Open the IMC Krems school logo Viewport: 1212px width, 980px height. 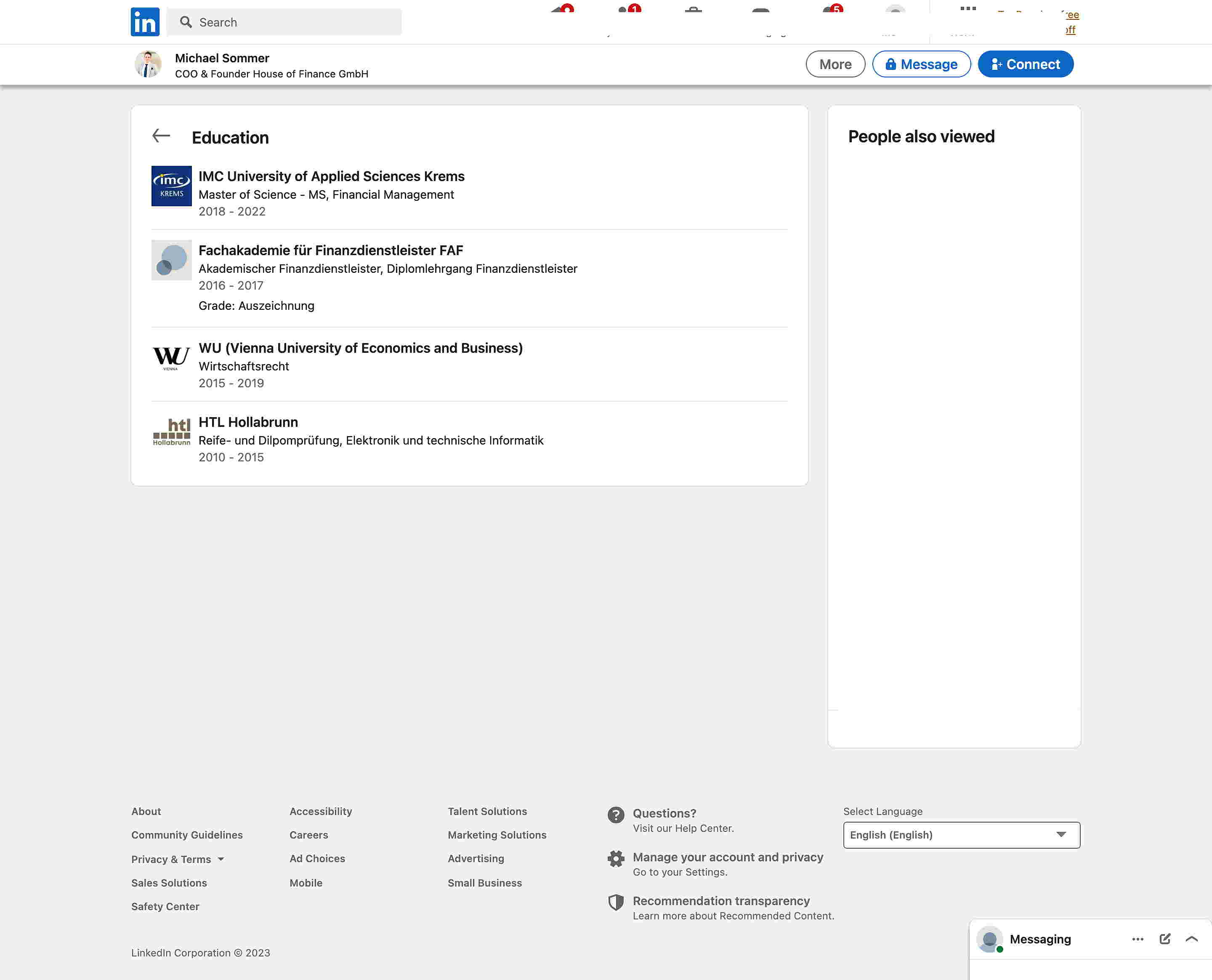pyautogui.click(x=172, y=186)
